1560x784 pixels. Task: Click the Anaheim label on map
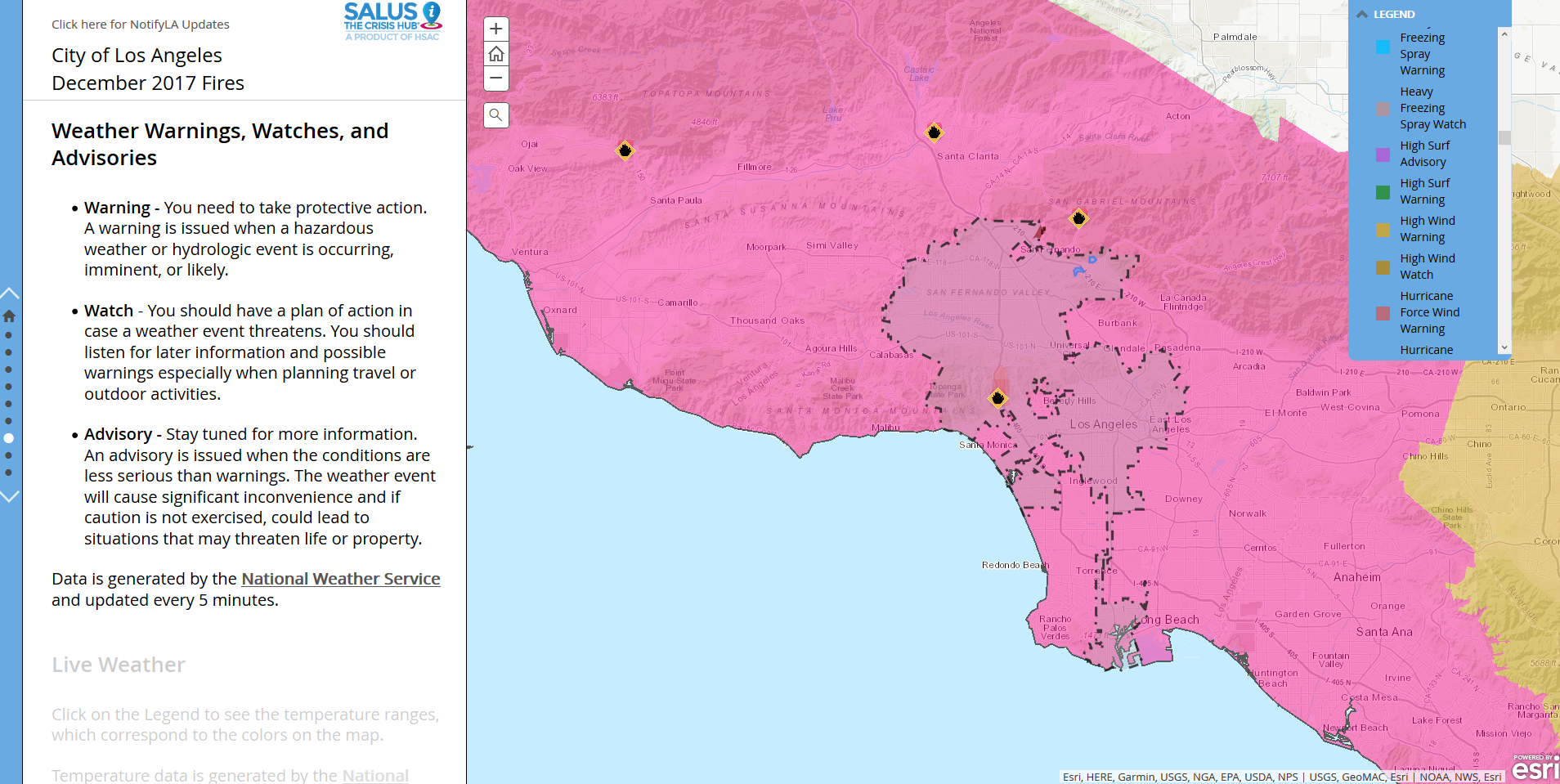click(1357, 577)
